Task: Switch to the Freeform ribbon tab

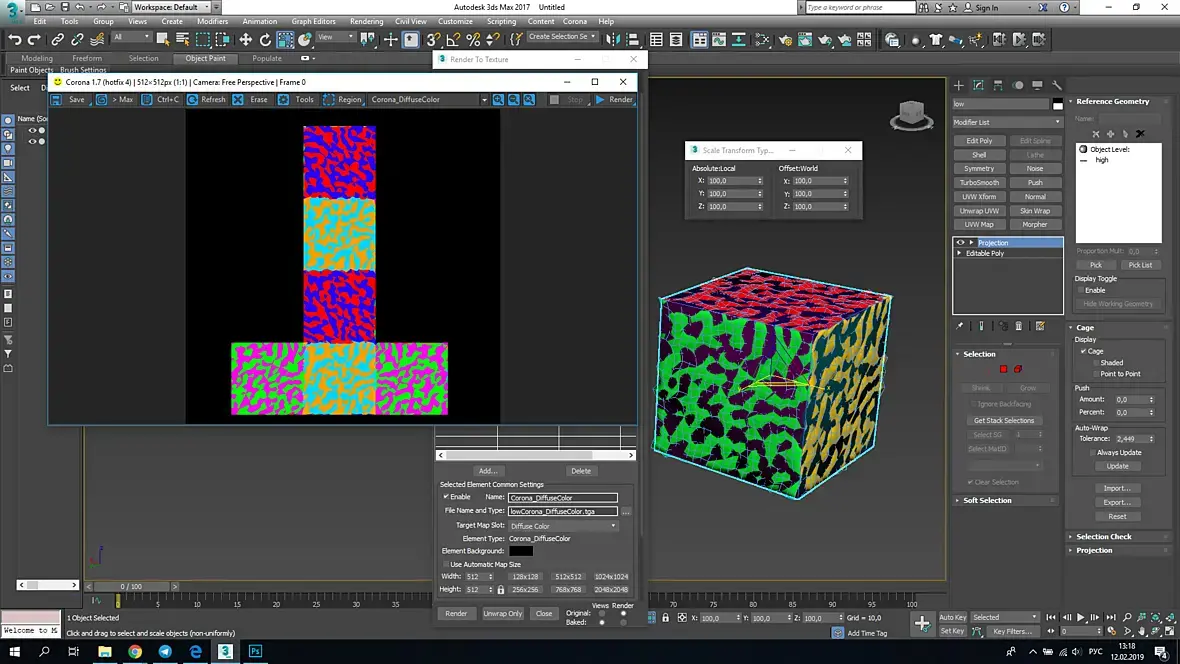Action: [x=87, y=58]
